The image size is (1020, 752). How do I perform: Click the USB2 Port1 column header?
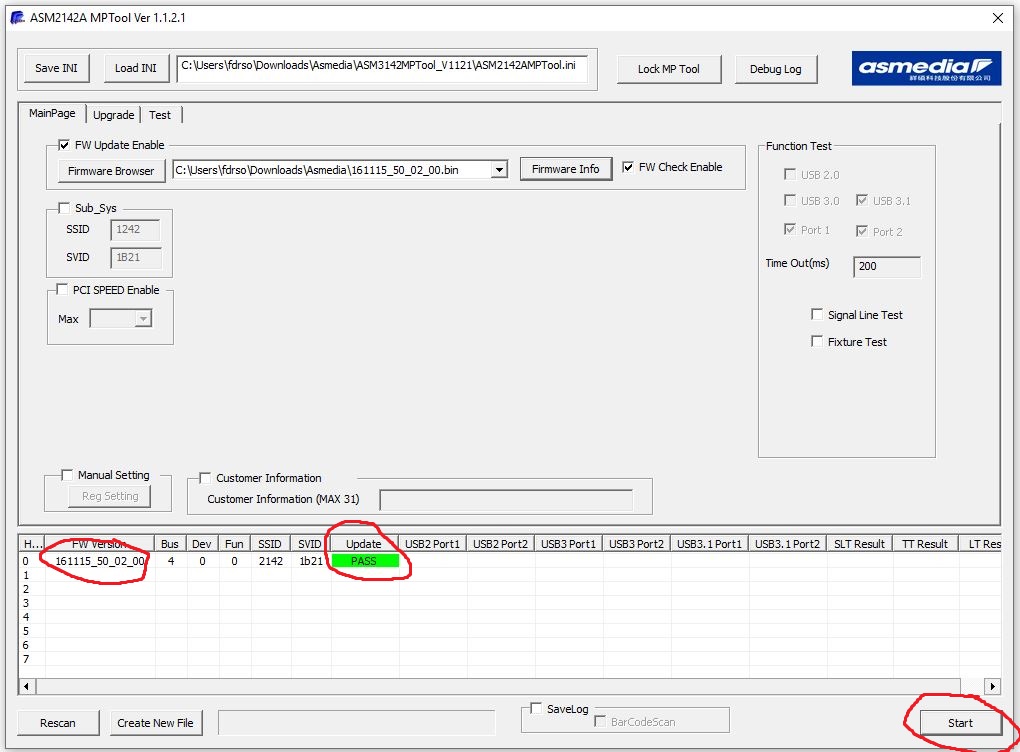[x=433, y=544]
